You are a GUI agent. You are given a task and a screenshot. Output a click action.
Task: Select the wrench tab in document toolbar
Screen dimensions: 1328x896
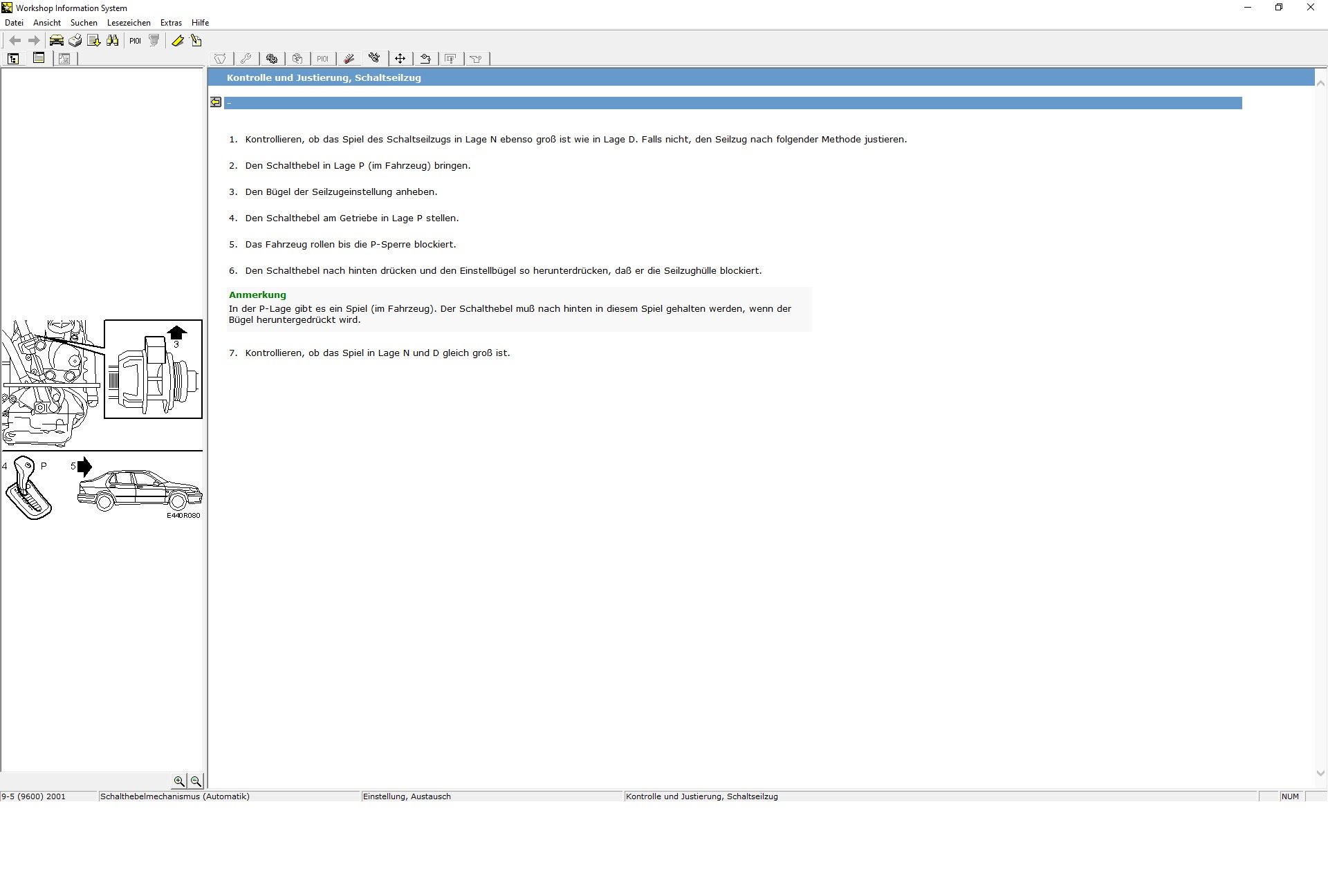click(x=246, y=59)
